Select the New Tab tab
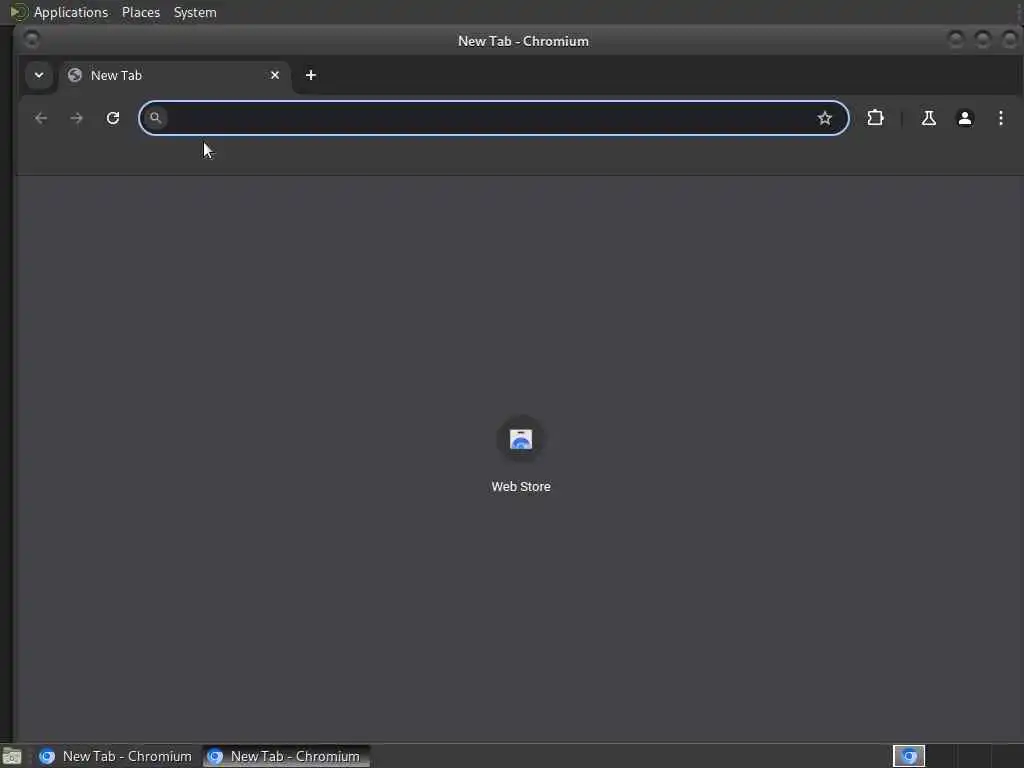This screenshot has width=1024, height=768. click(174, 76)
